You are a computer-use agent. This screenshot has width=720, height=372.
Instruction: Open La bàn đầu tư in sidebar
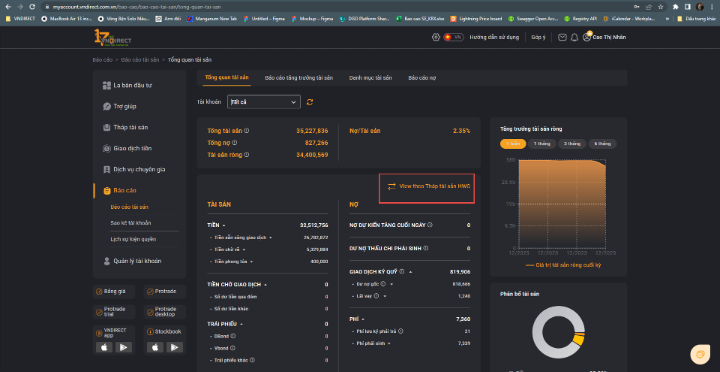pyautogui.click(x=128, y=85)
